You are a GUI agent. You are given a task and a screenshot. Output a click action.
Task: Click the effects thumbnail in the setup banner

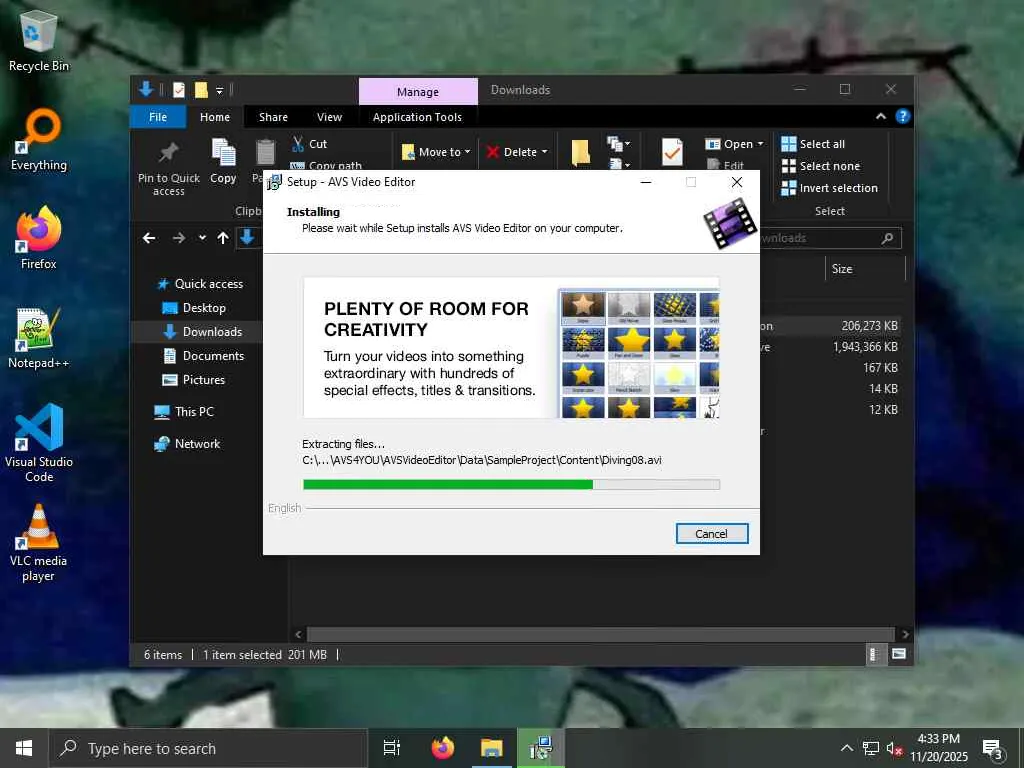tap(639, 353)
